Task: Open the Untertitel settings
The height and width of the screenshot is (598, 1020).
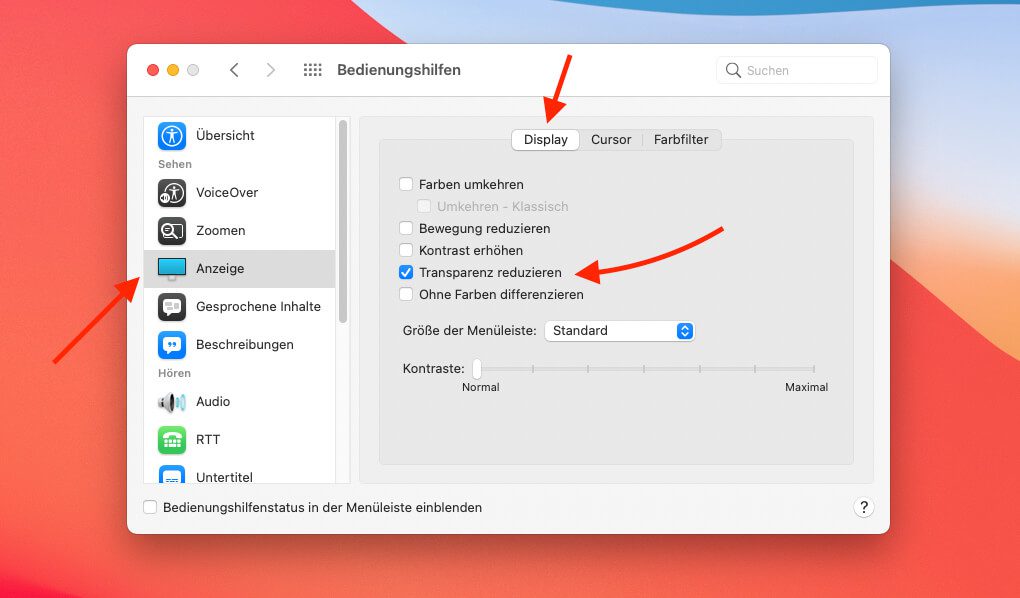Action: tap(172, 477)
